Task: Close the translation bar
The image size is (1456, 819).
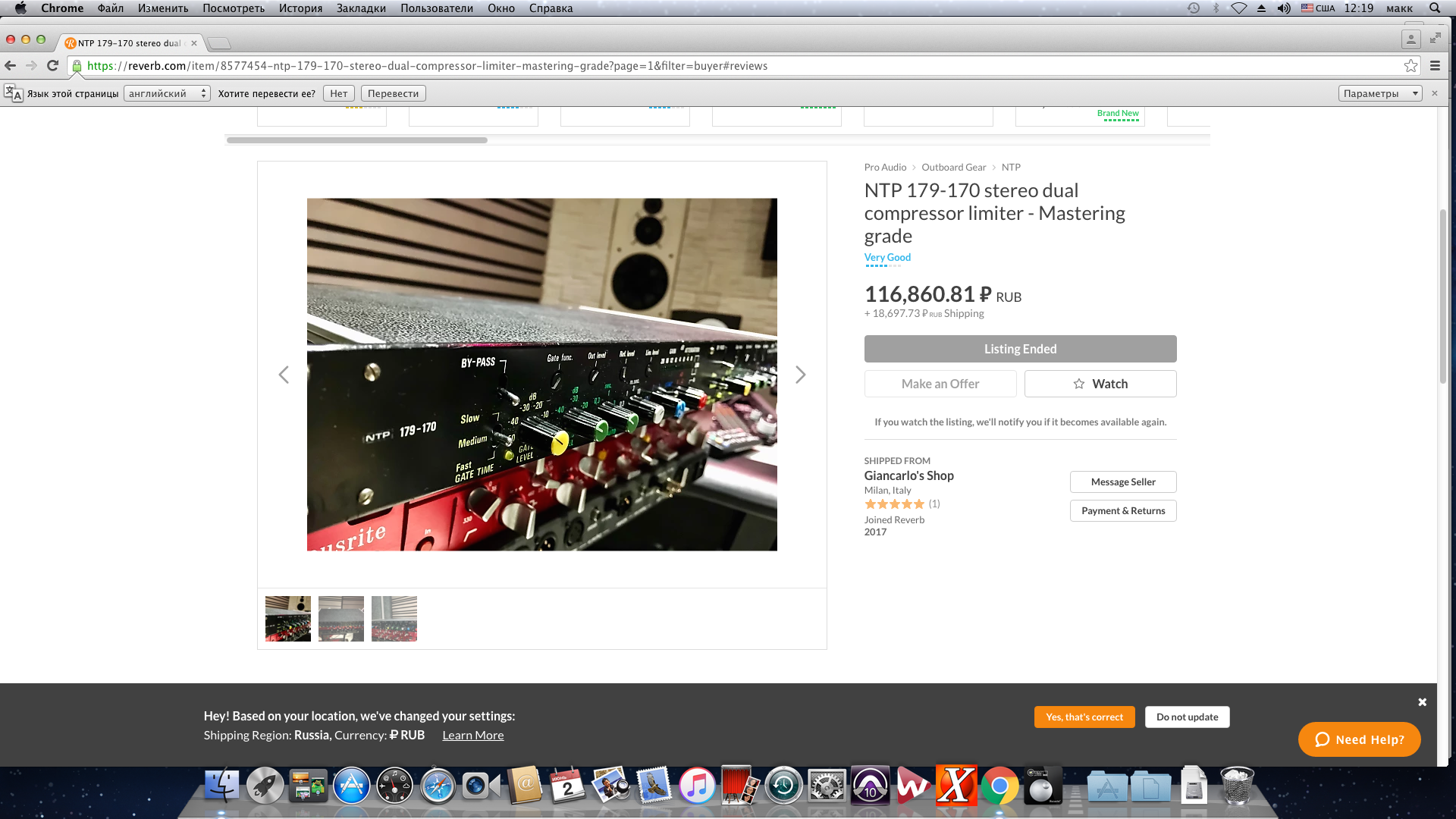Action: coord(1434,93)
